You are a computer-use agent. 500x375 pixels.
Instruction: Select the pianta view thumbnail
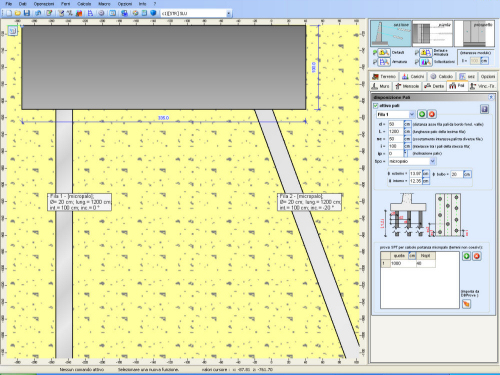tap(432, 34)
